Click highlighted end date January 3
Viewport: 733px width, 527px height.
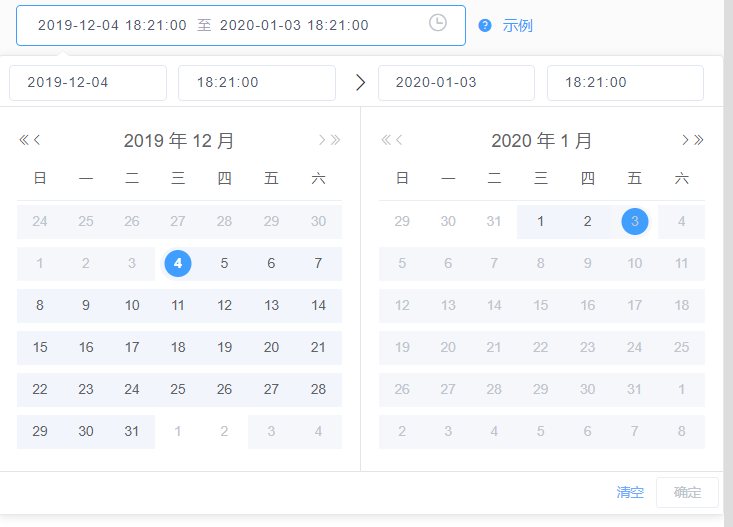(634, 221)
